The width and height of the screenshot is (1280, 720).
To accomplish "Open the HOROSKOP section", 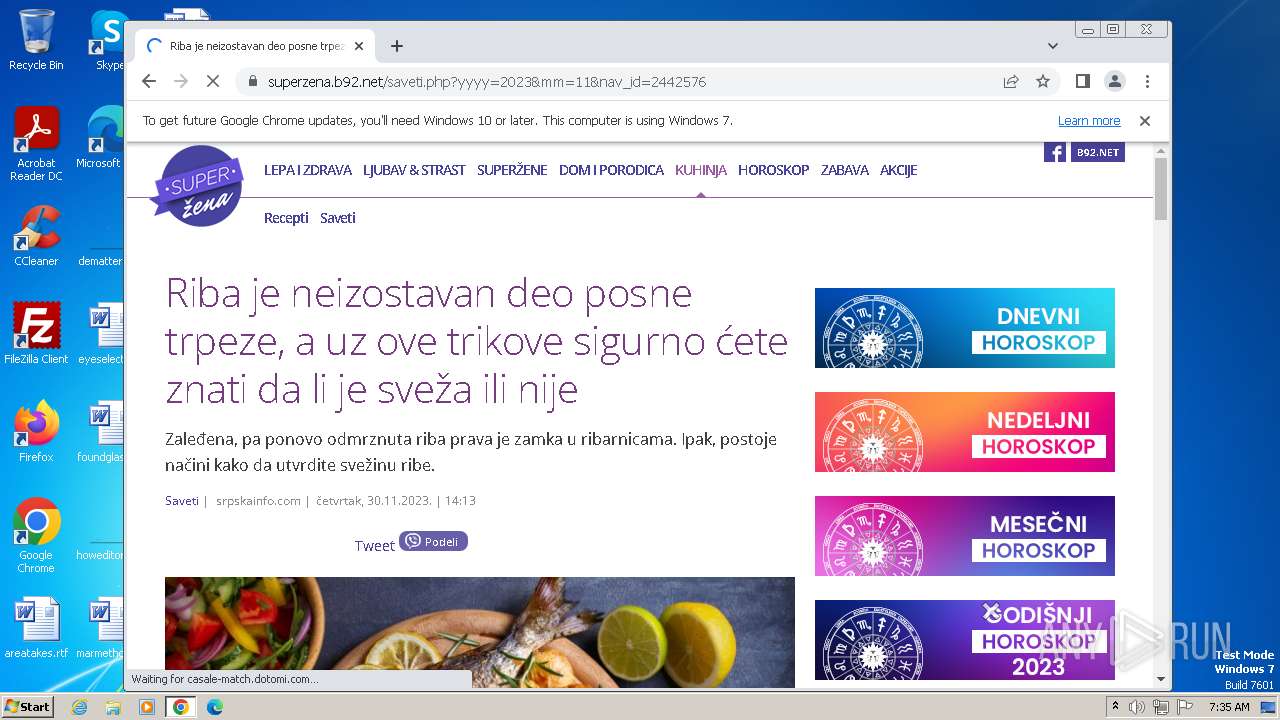I will click(773, 170).
